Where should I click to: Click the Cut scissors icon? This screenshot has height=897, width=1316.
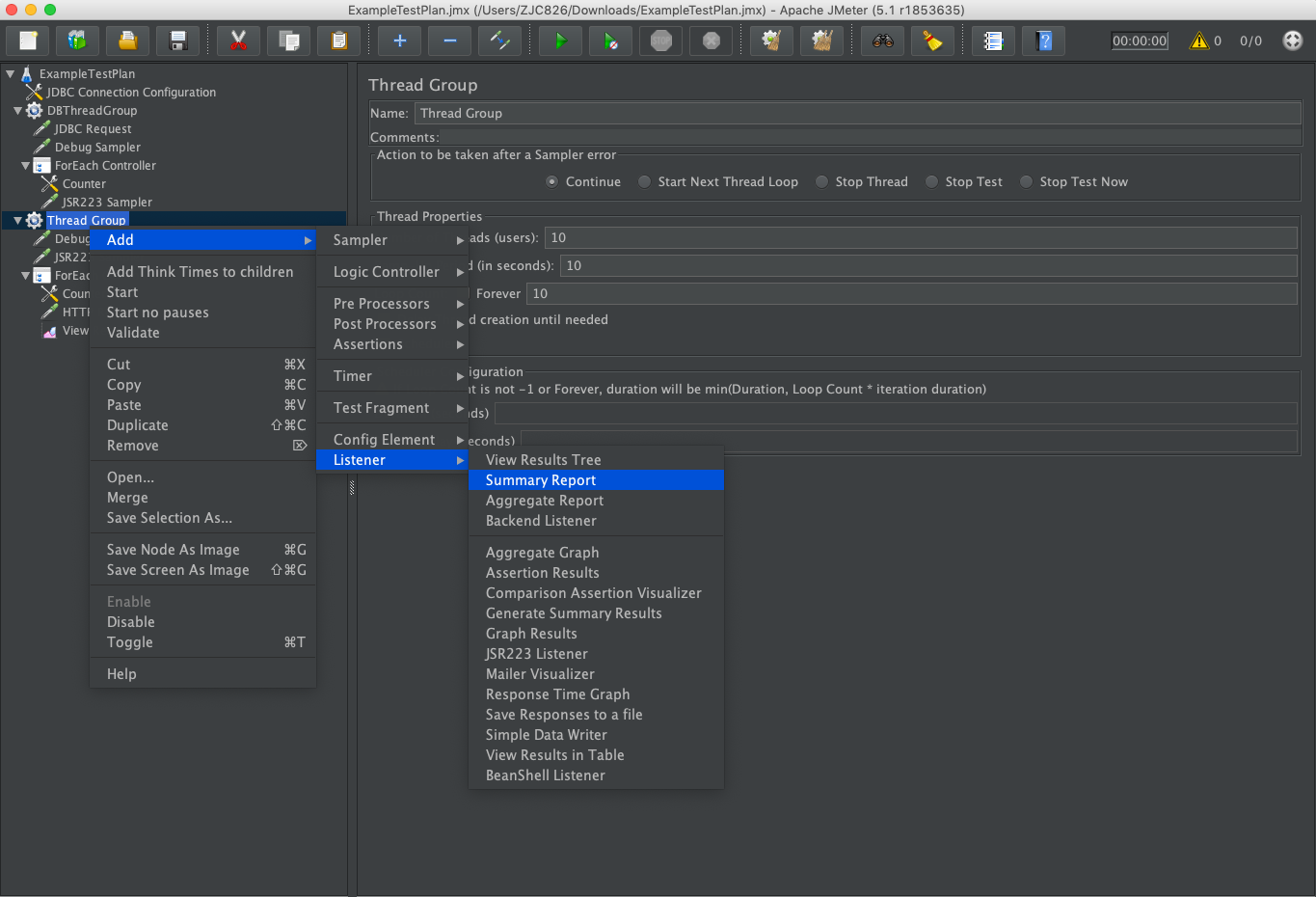point(238,41)
